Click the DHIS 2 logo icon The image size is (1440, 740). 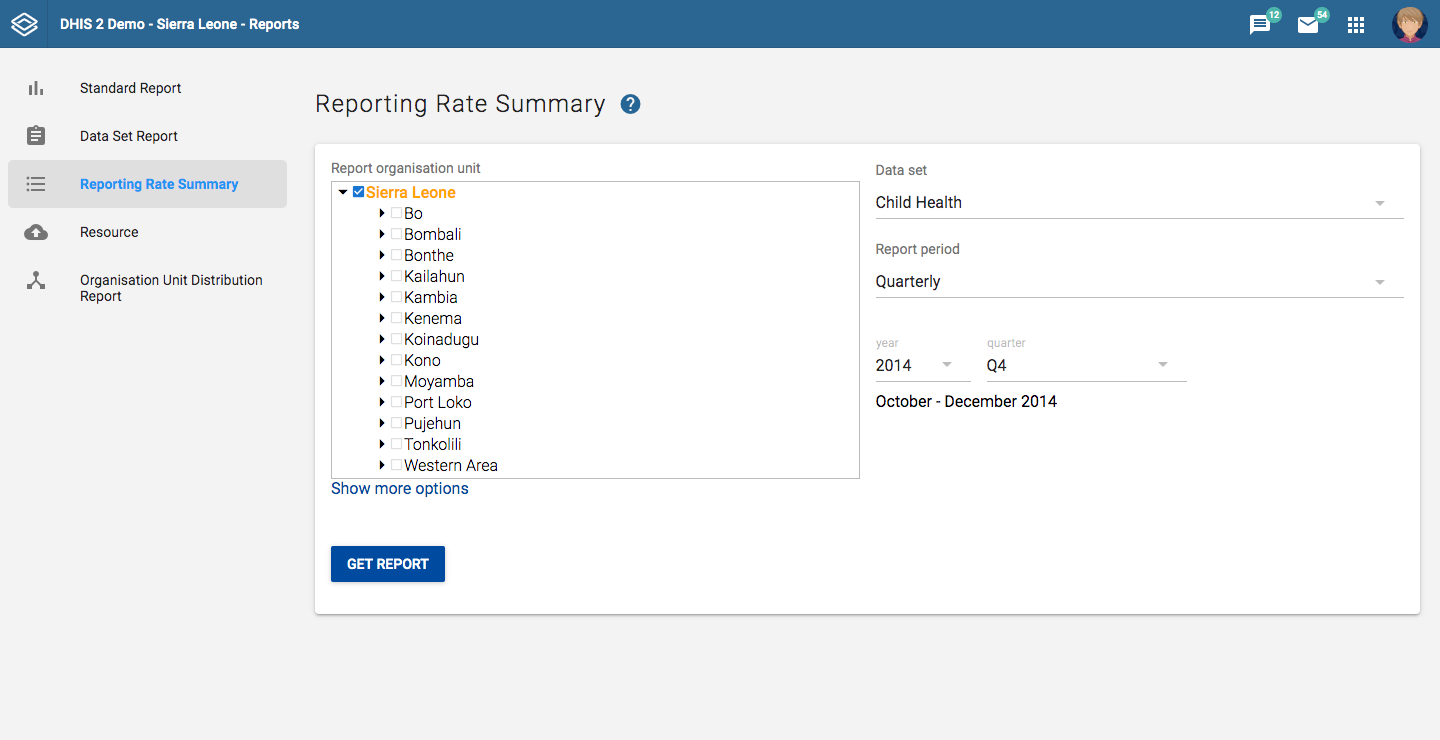tap(24, 24)
